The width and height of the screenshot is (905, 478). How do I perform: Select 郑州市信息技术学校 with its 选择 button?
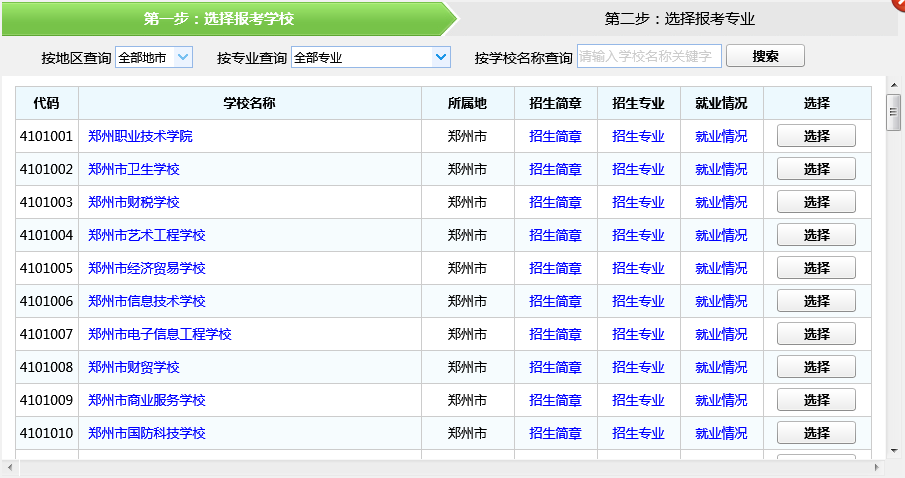816,301
